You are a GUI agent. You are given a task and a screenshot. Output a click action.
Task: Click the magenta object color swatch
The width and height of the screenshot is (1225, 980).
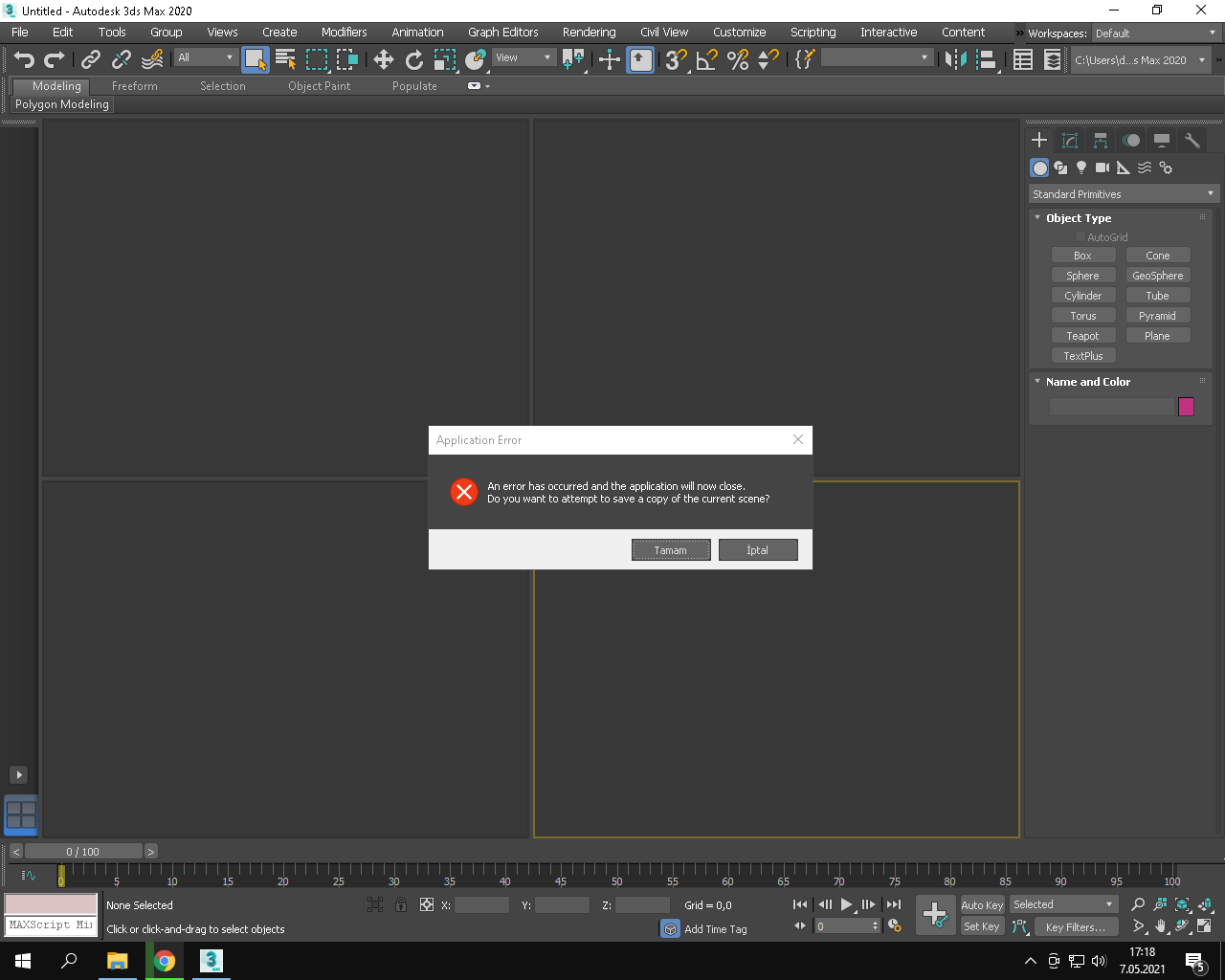(x=1186, y=407)
